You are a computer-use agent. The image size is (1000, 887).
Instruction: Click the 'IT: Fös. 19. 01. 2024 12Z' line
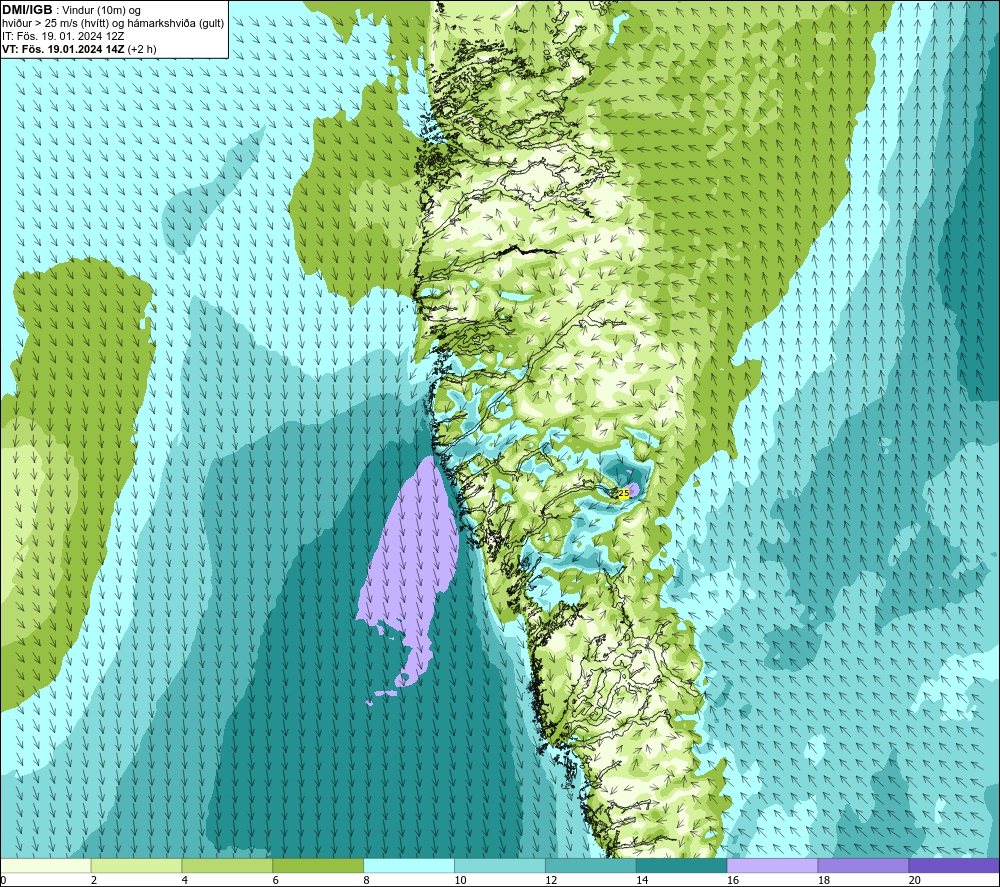[63, 36]
